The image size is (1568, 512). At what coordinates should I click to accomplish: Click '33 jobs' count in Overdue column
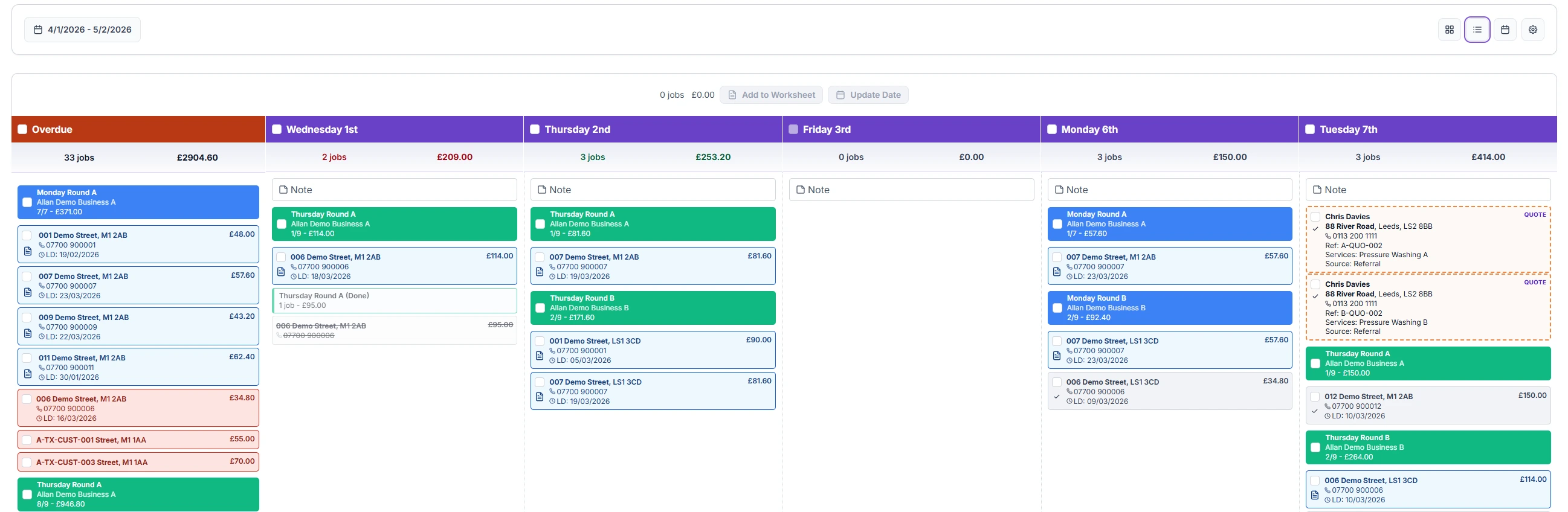[79, 158]
